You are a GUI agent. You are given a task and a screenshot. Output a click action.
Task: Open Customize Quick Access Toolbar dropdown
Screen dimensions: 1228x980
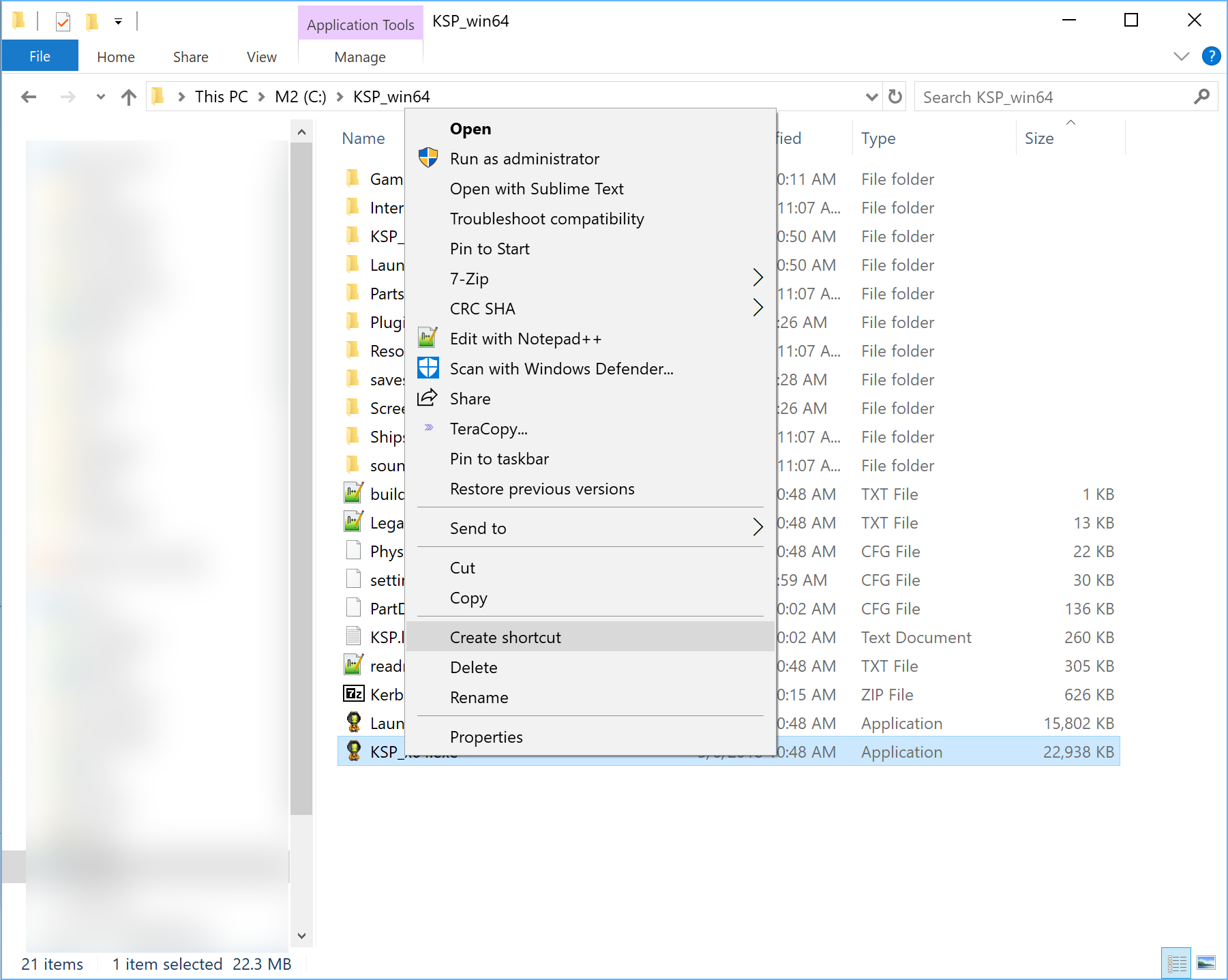coord(118,22)
